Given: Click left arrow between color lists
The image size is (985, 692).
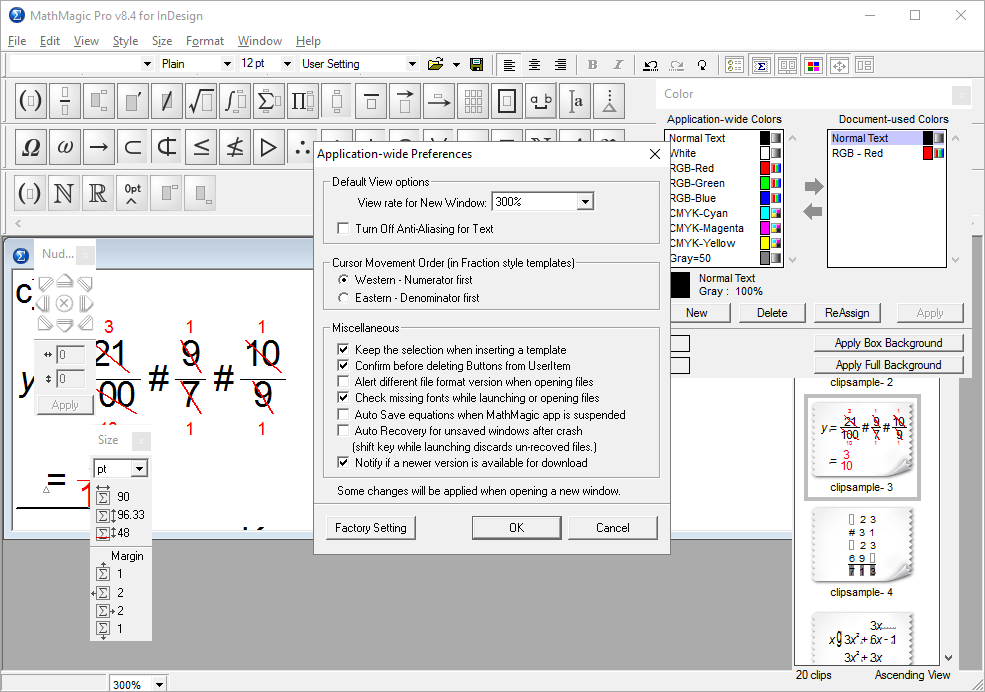Looking at the screenshot, I should pos(813,212).
